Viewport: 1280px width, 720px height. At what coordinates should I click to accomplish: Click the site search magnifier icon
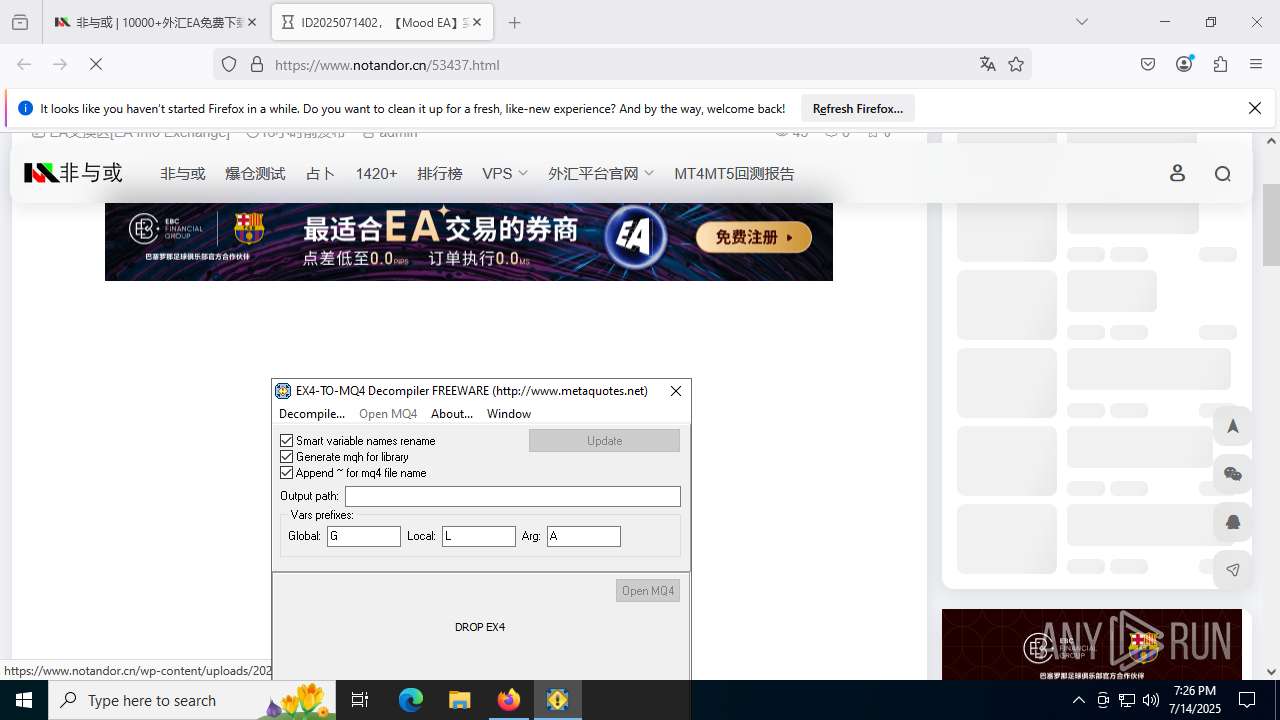click(x=1222, y=173)
